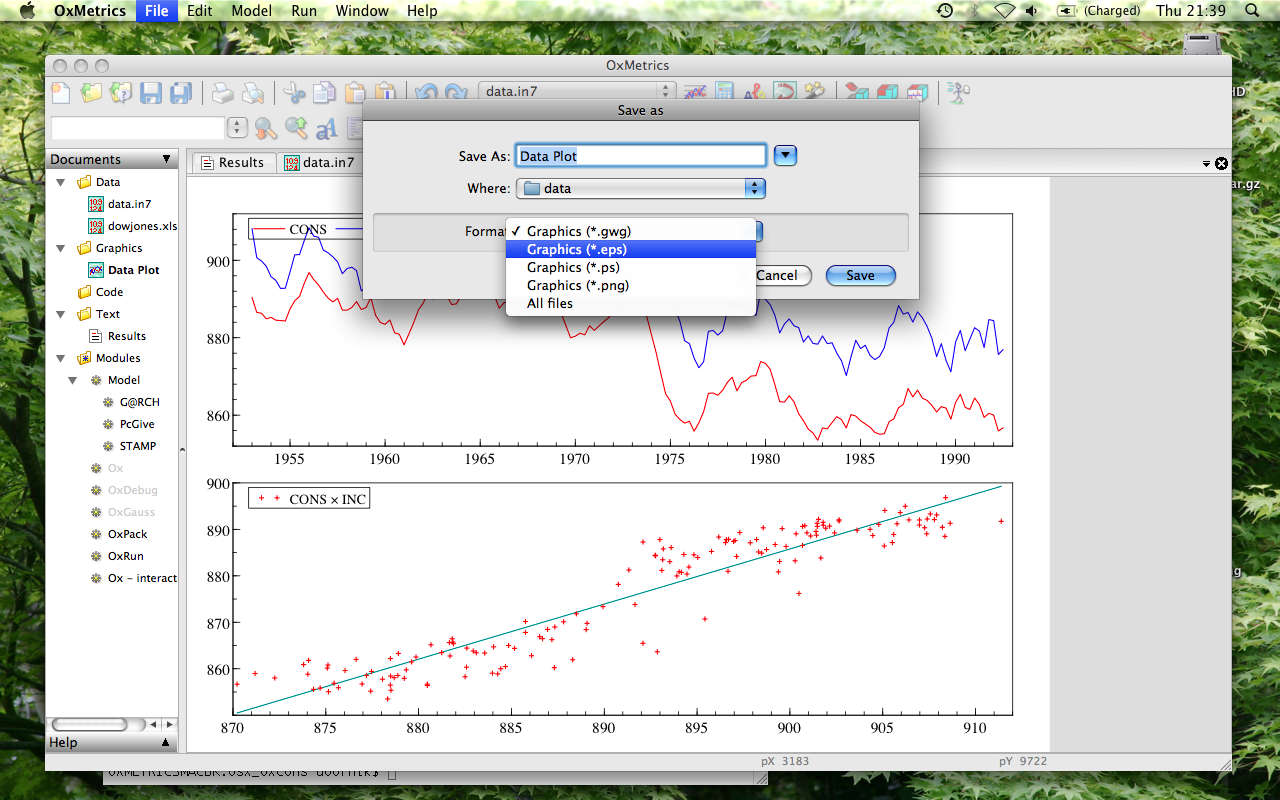Collapse the Graphics folder triangle
The height and width of the screenshot is (800, 1280).
60,248
